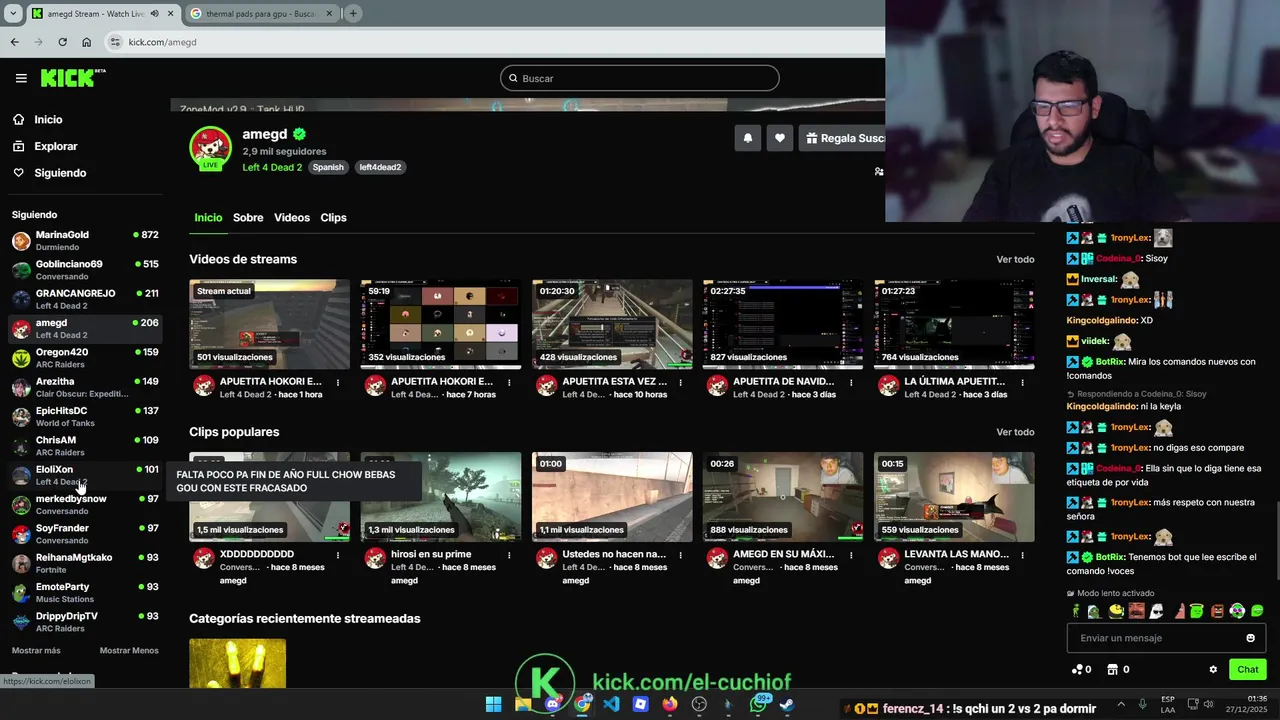The image size is (1280, 720).
Task: Click the browser back arrow
Action: pyautogui.click(x=14, y=42)
